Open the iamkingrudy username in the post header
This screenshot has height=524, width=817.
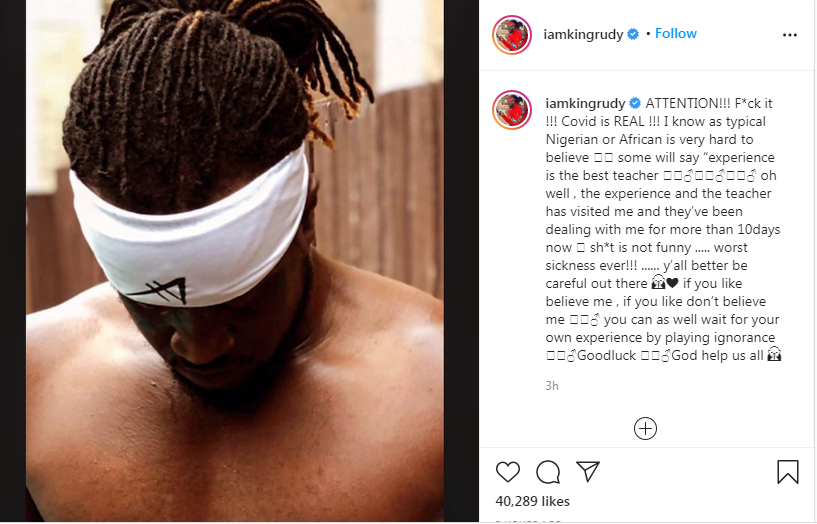pyautogui.click(x=583, y=34)
